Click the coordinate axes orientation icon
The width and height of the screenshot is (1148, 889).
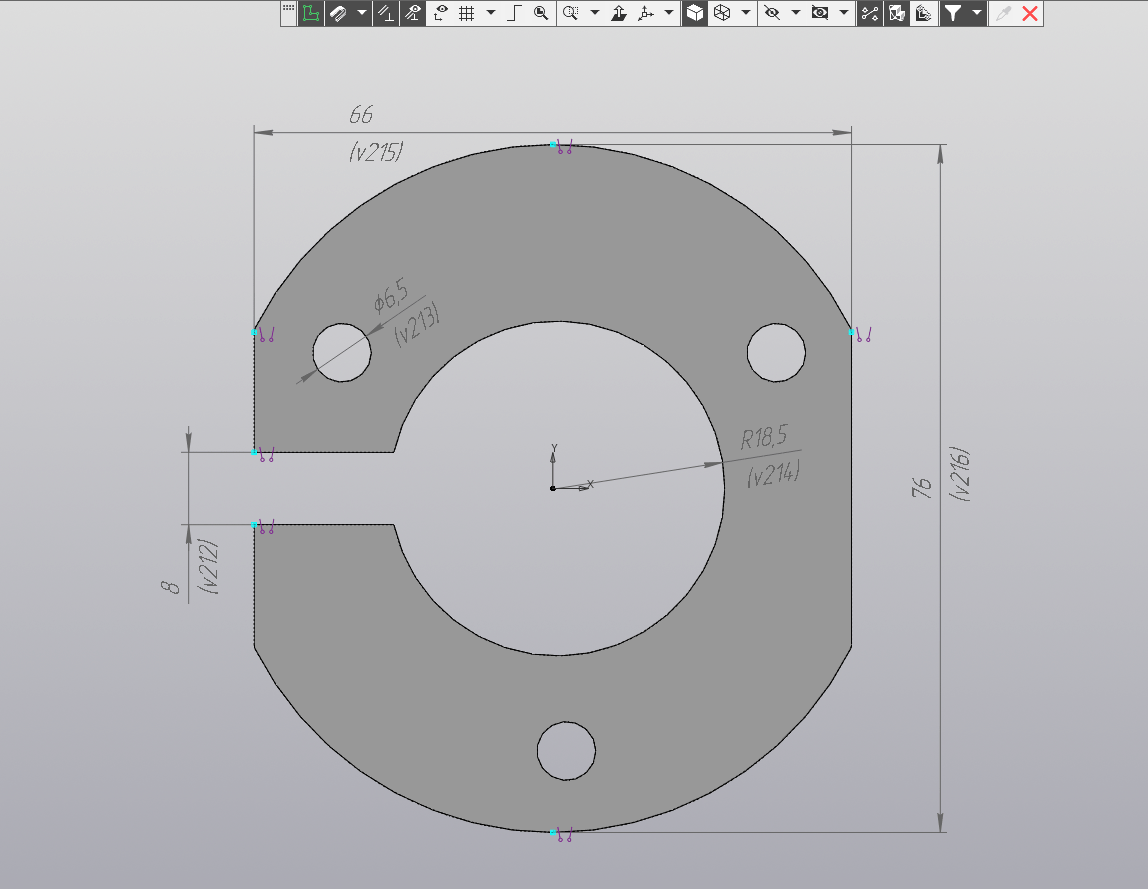(645, 13)
